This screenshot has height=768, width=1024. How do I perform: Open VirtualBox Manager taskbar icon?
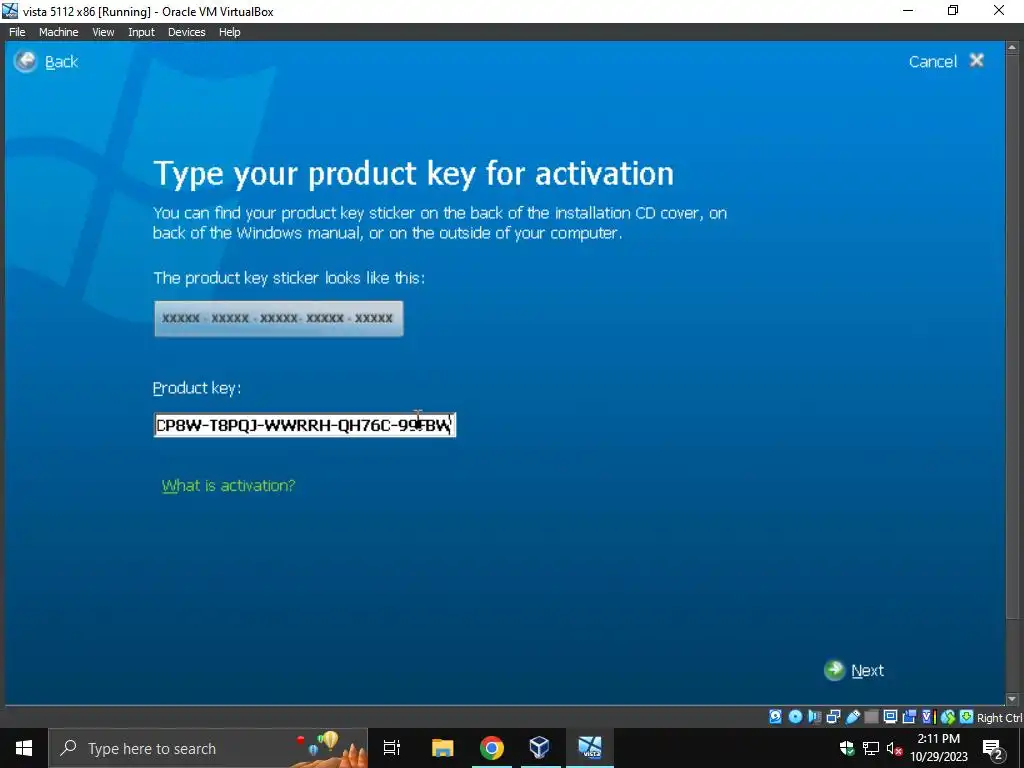(x=539, y=748)
